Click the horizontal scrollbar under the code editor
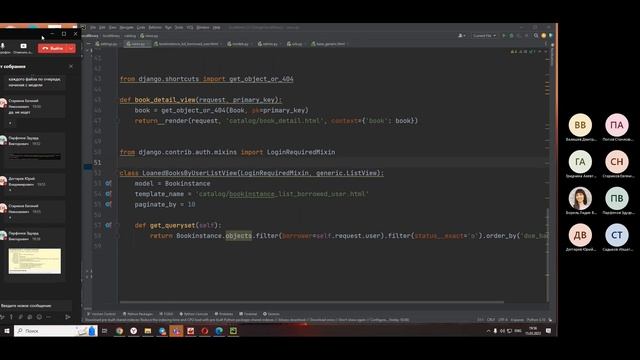Image resolution: width=640 pixels, height=360 pixels. coord(312,302)
